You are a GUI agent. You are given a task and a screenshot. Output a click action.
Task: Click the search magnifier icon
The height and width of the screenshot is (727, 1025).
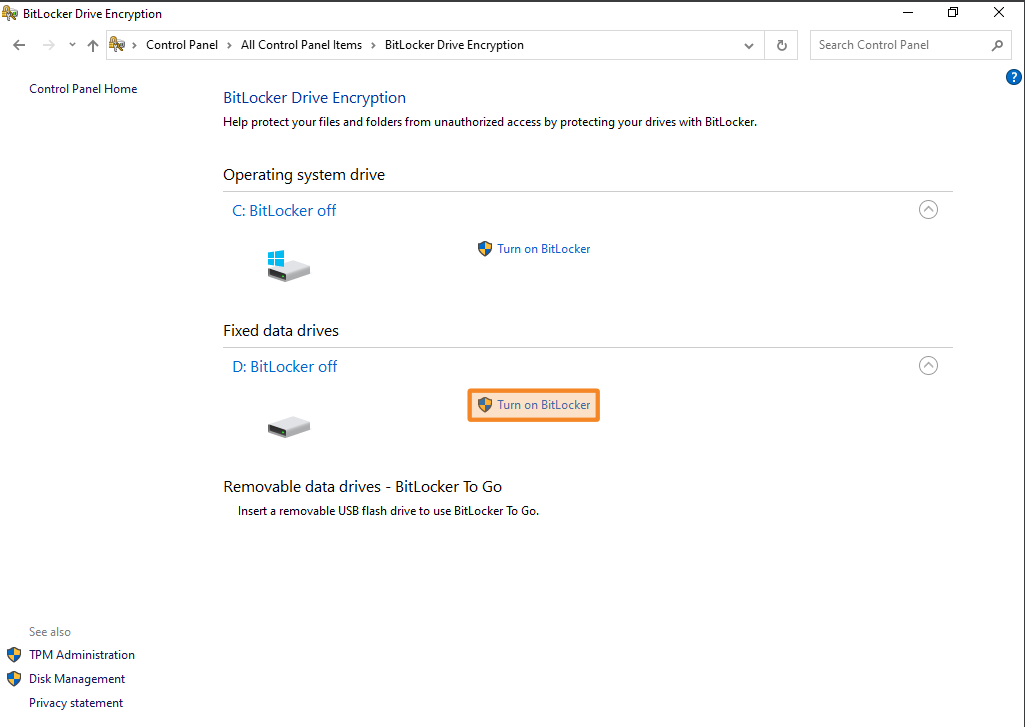[997, 45]
